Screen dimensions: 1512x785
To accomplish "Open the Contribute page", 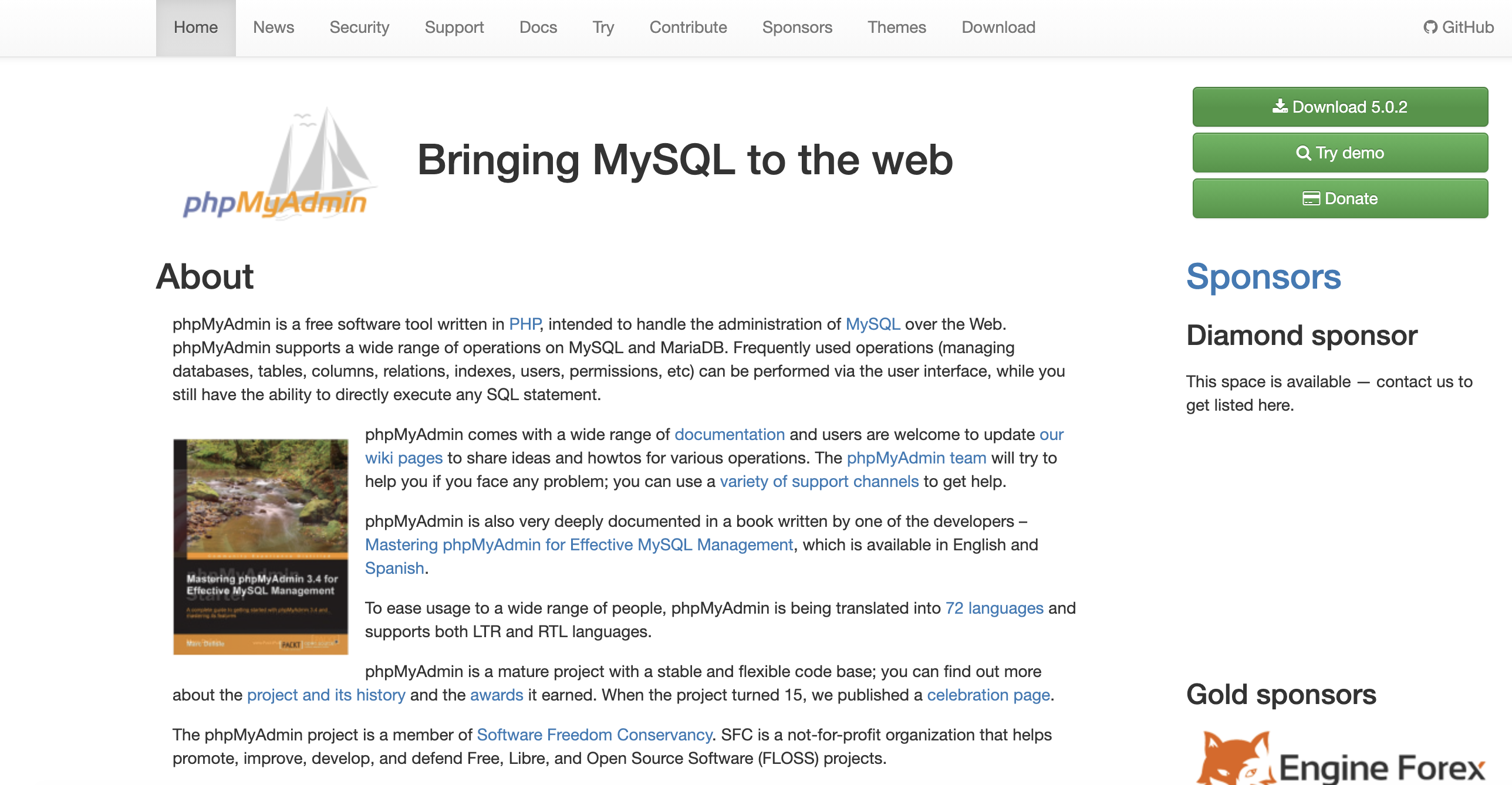I will (688, 28).
